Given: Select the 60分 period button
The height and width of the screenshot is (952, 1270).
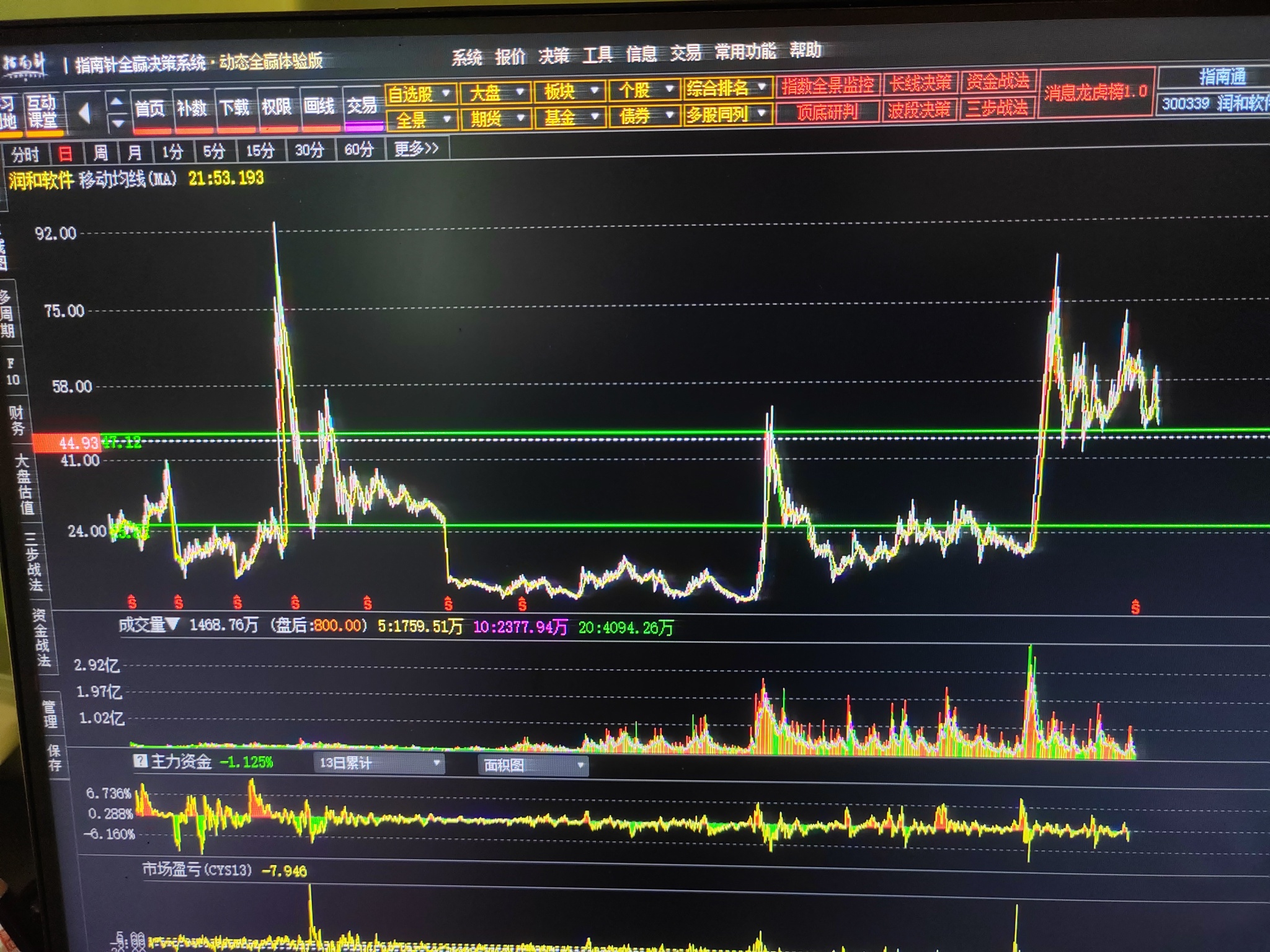Looking at the screenshot, I should tap(359, 149).
